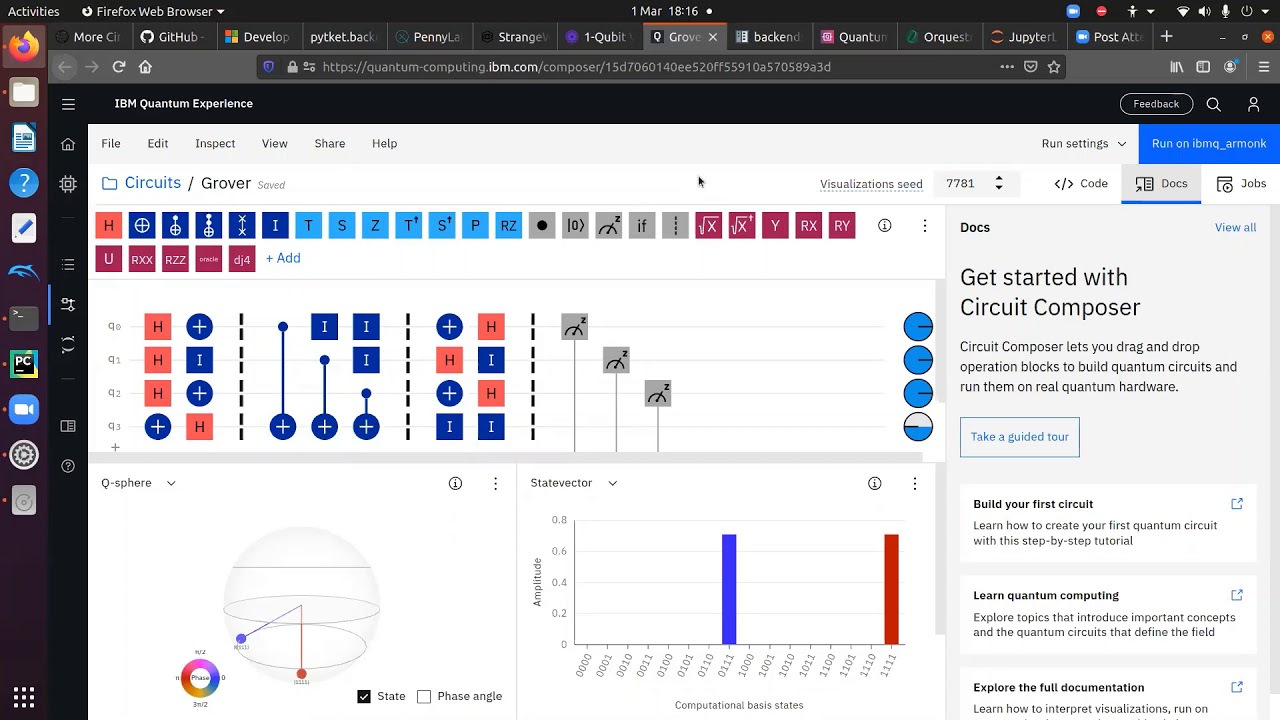
Task: Switch to the Jobs tab
Action: pyautogui.click(x=1241, y=184)
